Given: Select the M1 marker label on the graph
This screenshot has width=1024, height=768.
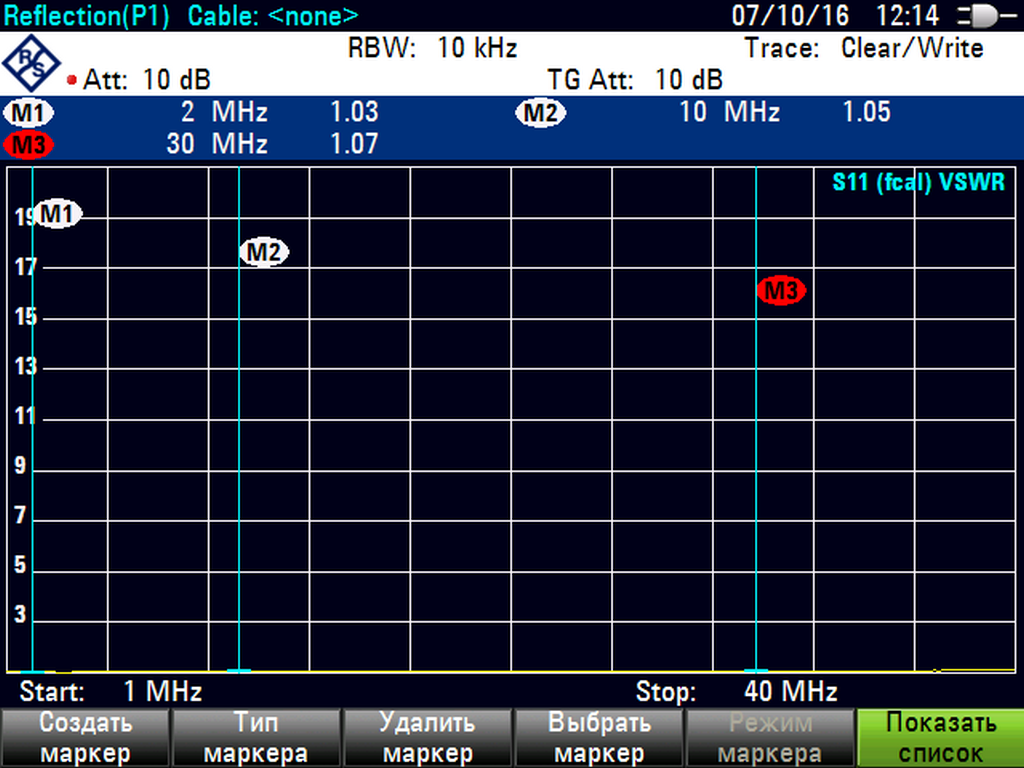Looking at the screenshot, I should pos(59,214).
